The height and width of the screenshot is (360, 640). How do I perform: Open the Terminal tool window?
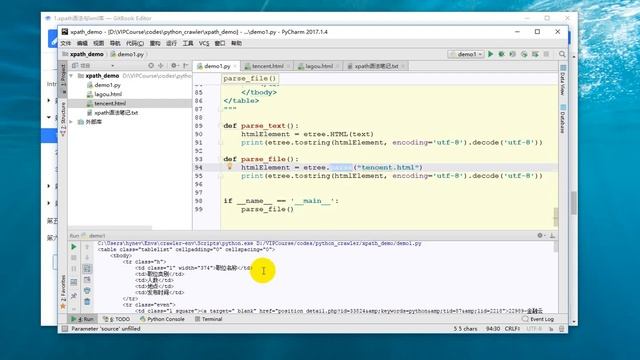click(x=209, y=319)
